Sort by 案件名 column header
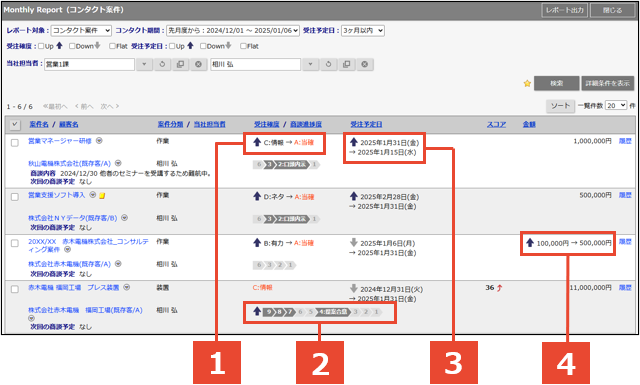 click(x=39, y=124)
